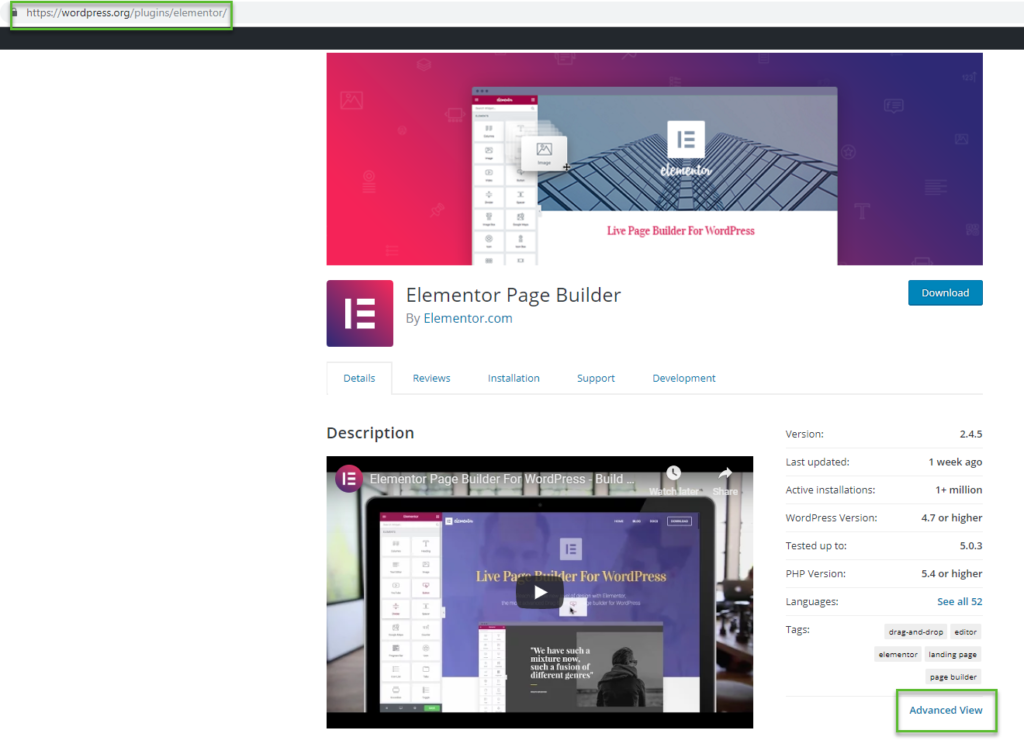Click the Tested up to value 5.0.3

(x=970, y=545)
